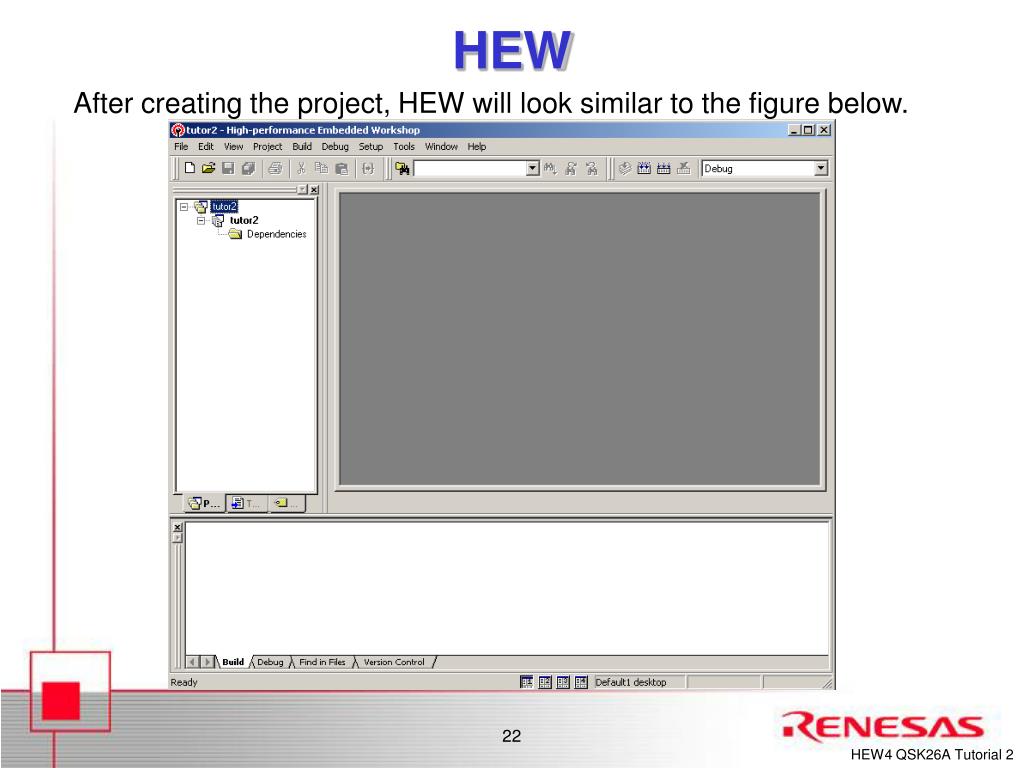1024x768 pixels.
Task: Open the Help menu
Action: tap(476, 147)
